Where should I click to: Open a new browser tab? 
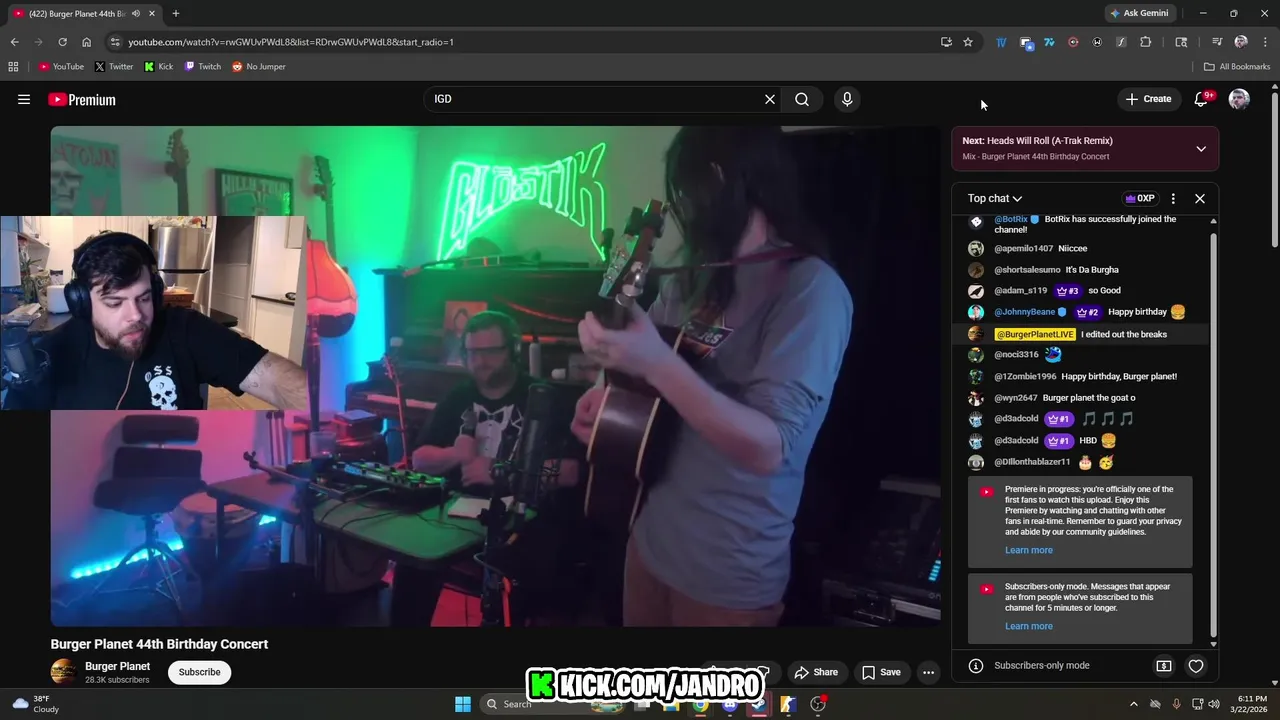[176, 13]
